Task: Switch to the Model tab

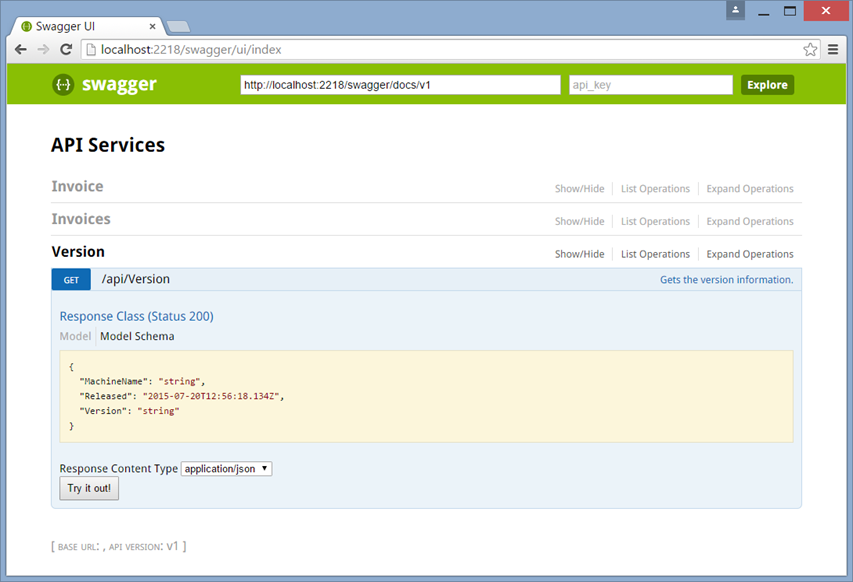Action: pyautogui.click(x=75, y=337)
